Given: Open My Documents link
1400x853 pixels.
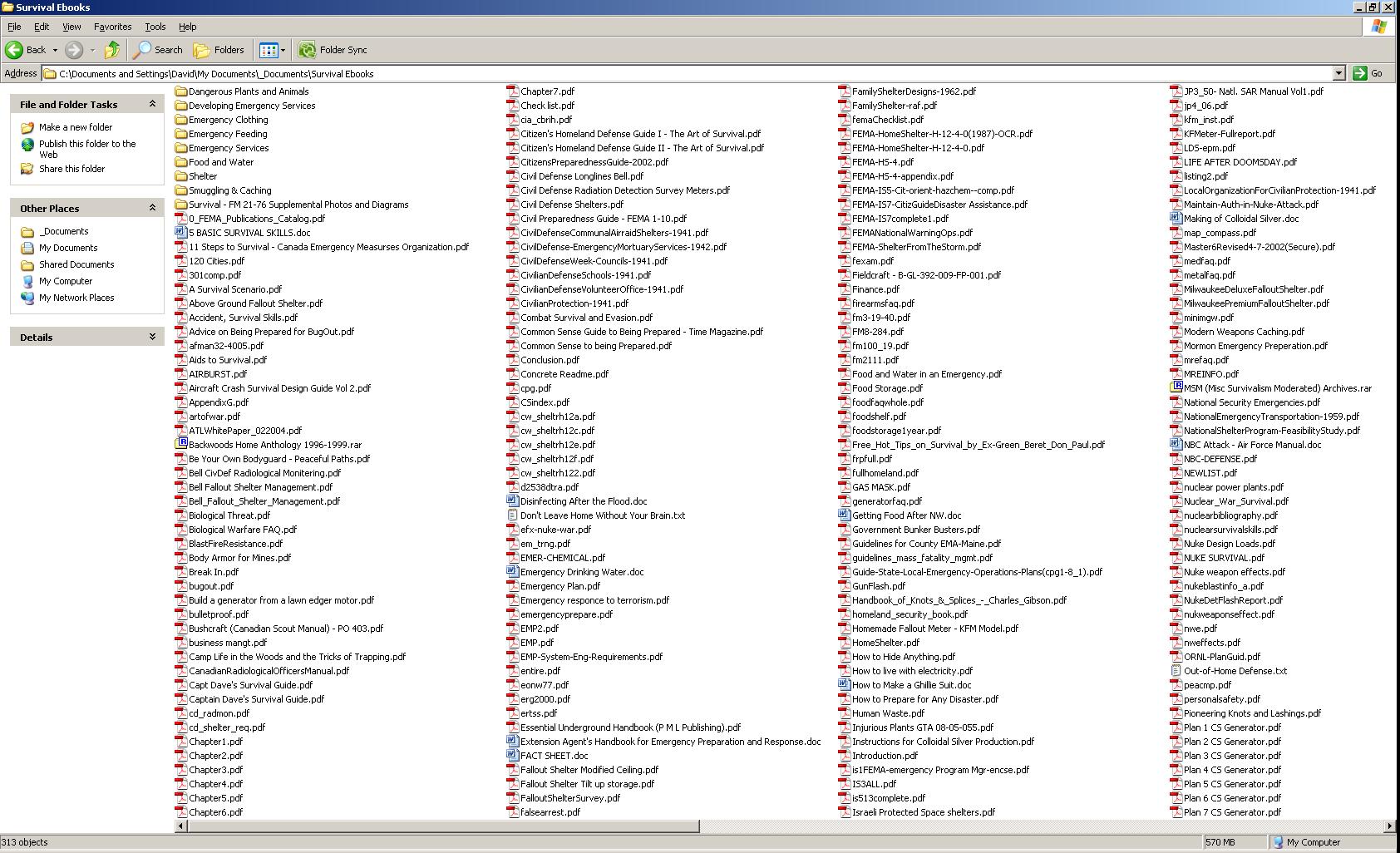Looking at the screenshot, I should [x=68, y=248].
